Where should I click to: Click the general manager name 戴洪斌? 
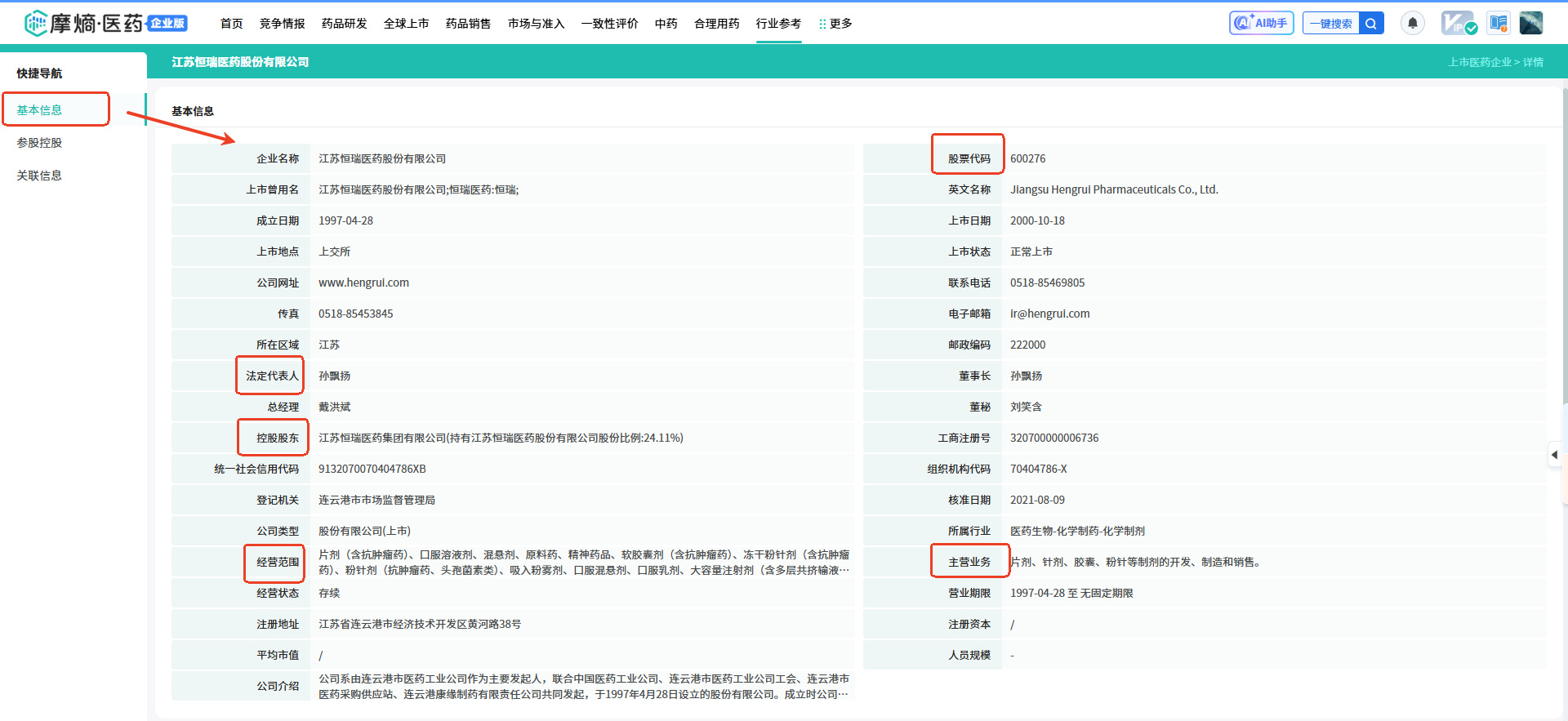[x=334, y=407]
